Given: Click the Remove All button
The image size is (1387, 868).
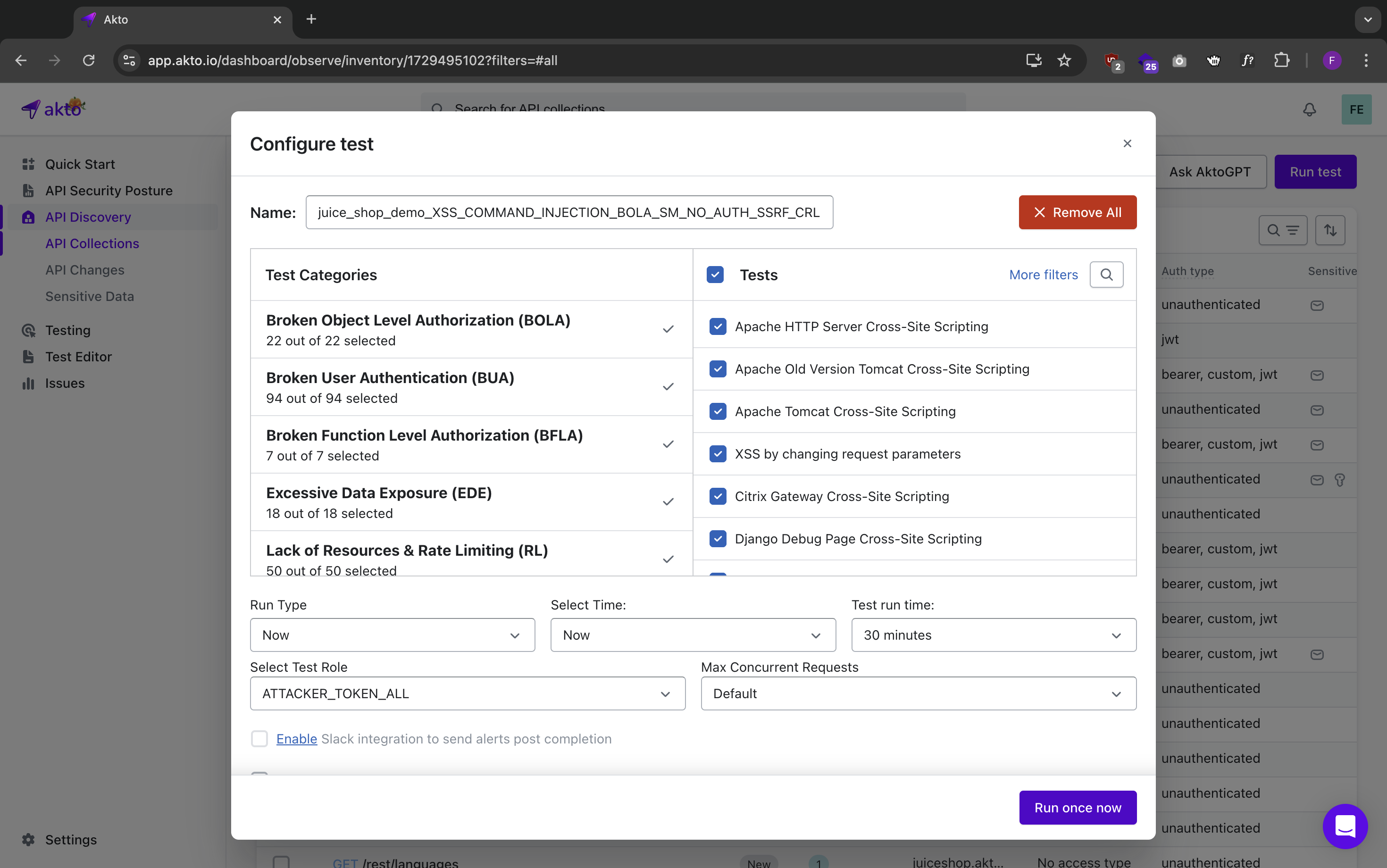Looking at the screenshot, I should [x=1077, y=212].
